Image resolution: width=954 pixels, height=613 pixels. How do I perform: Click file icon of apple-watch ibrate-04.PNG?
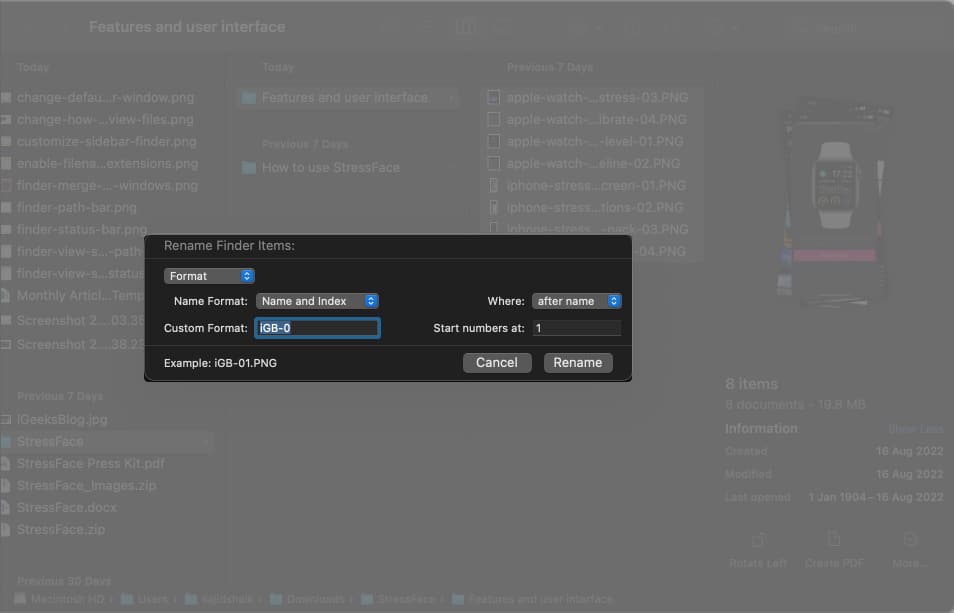493,119
